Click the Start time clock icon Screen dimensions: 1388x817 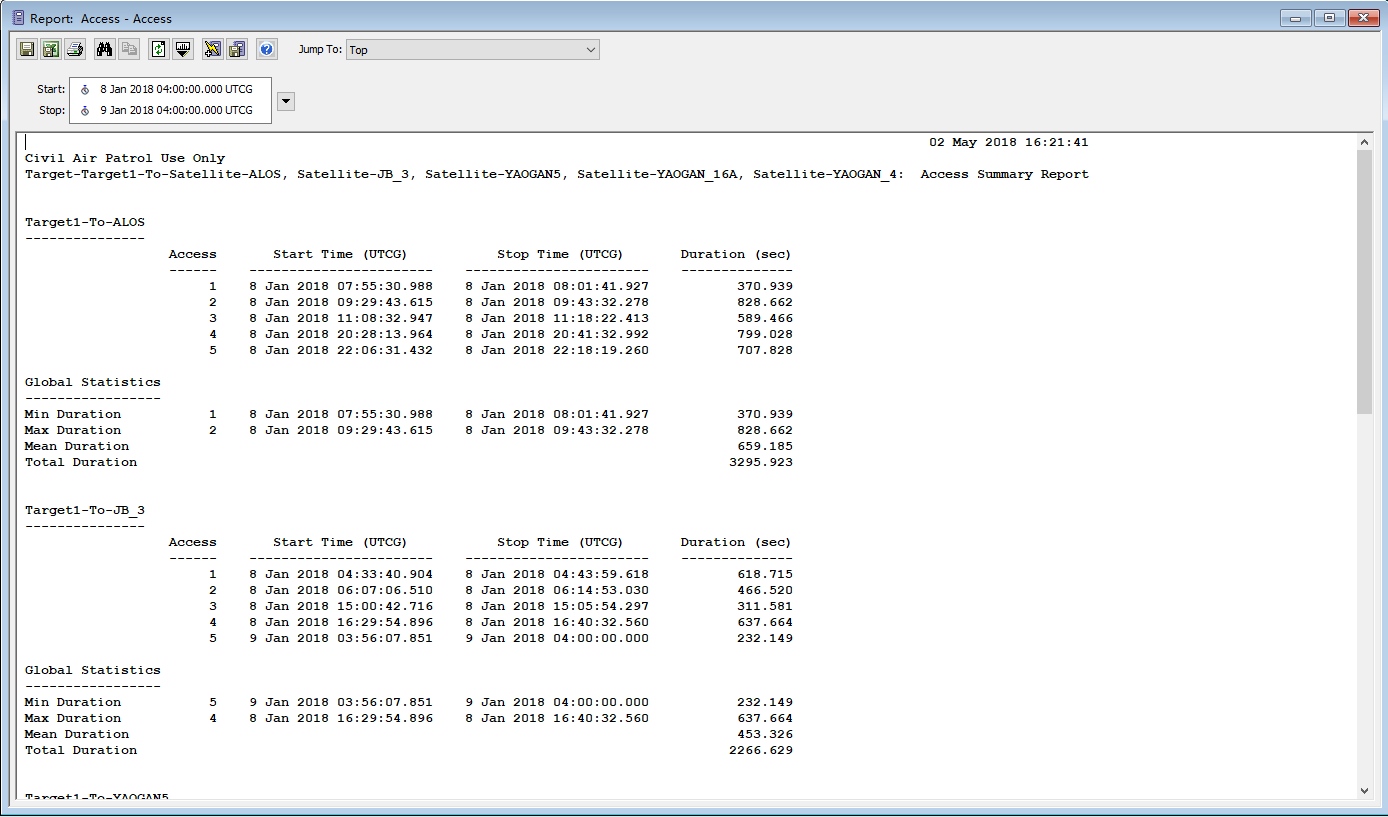point(85,90)
